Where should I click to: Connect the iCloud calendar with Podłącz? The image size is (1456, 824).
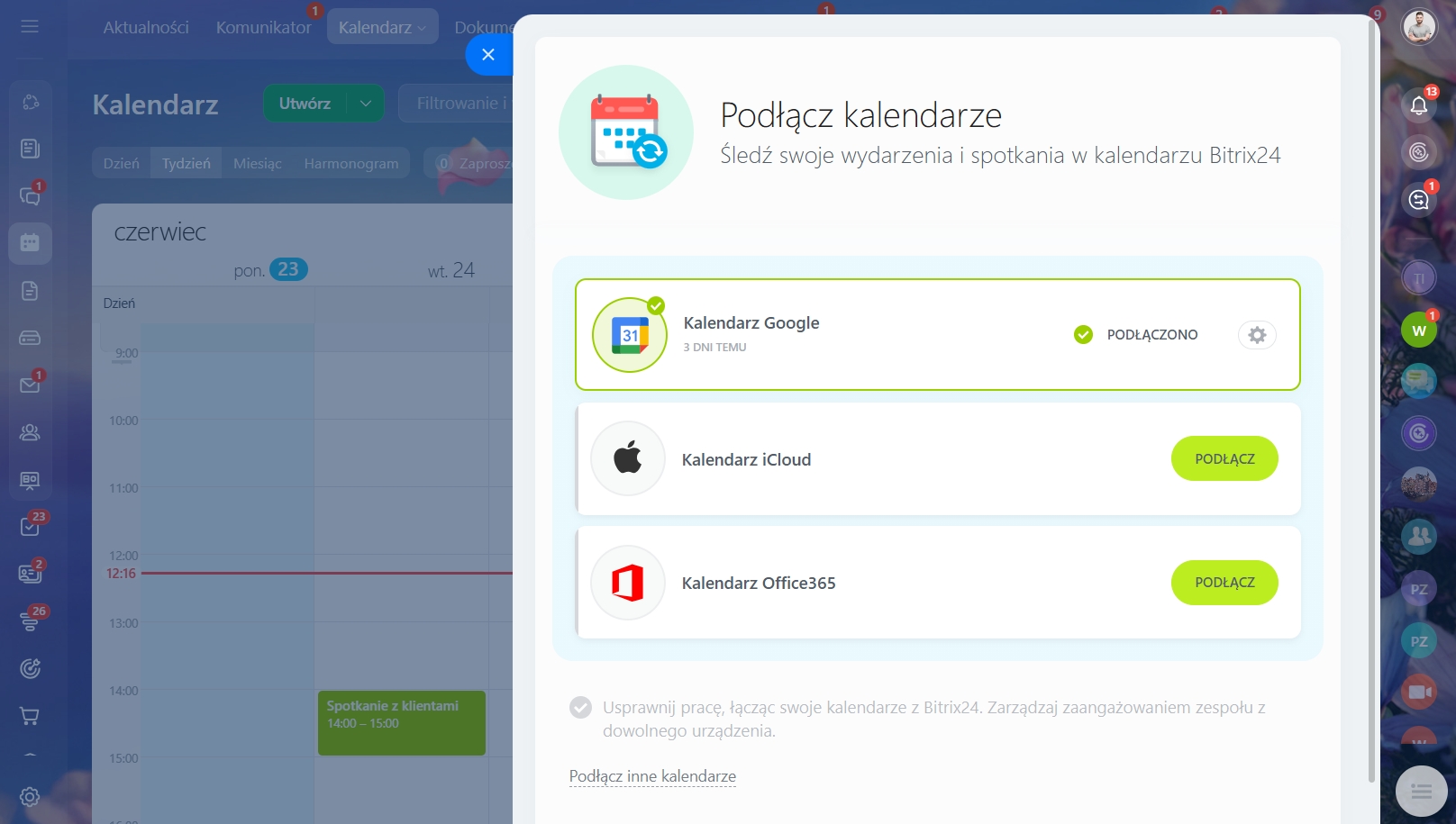pos(1224,458)
